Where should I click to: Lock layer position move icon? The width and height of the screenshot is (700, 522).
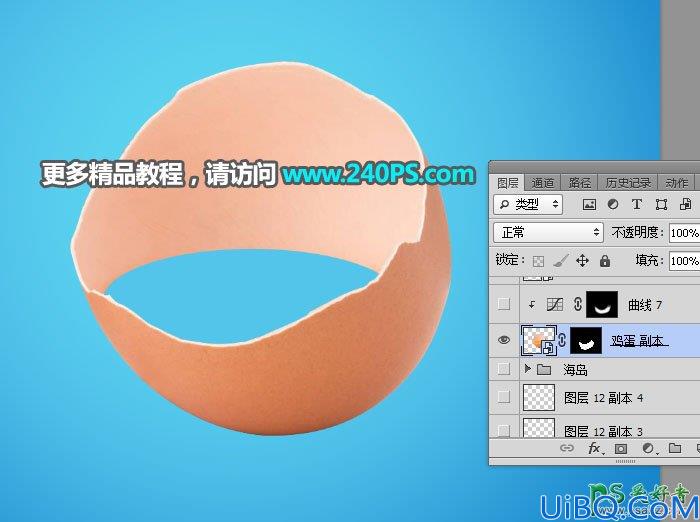583,261
